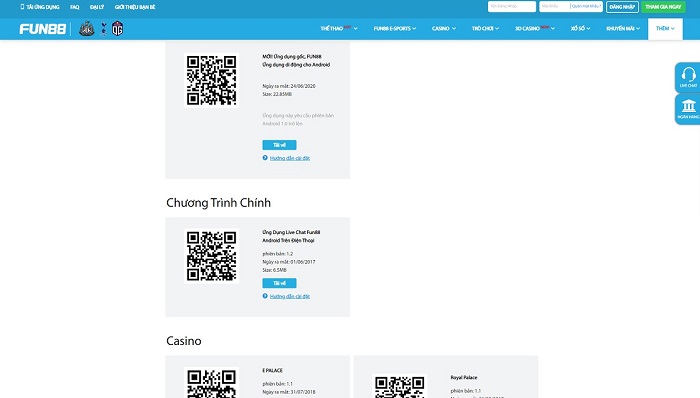This screenshot has height=398, width=700.
Task: Expand the Xổ Số menu
Action: [580, 29]
